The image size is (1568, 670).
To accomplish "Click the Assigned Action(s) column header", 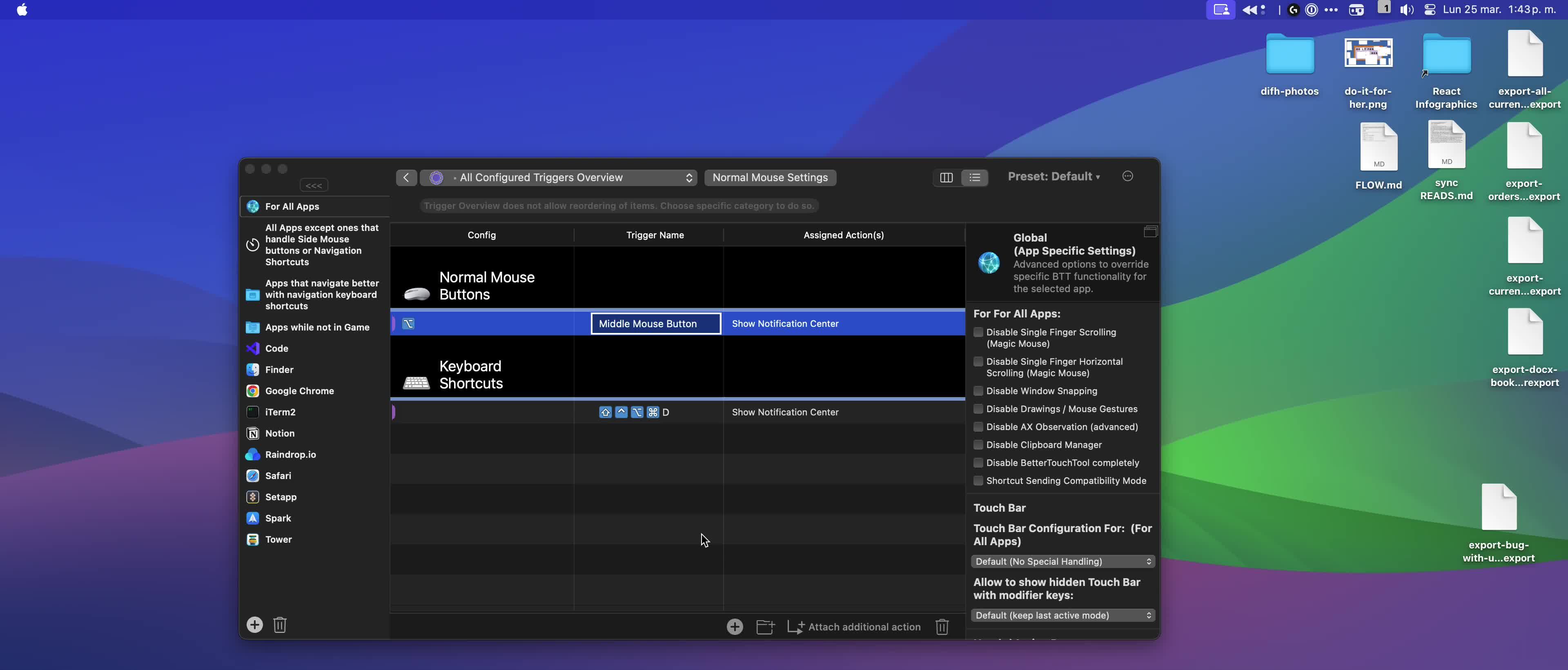I will pyautogui.click(x=844, y=235).
